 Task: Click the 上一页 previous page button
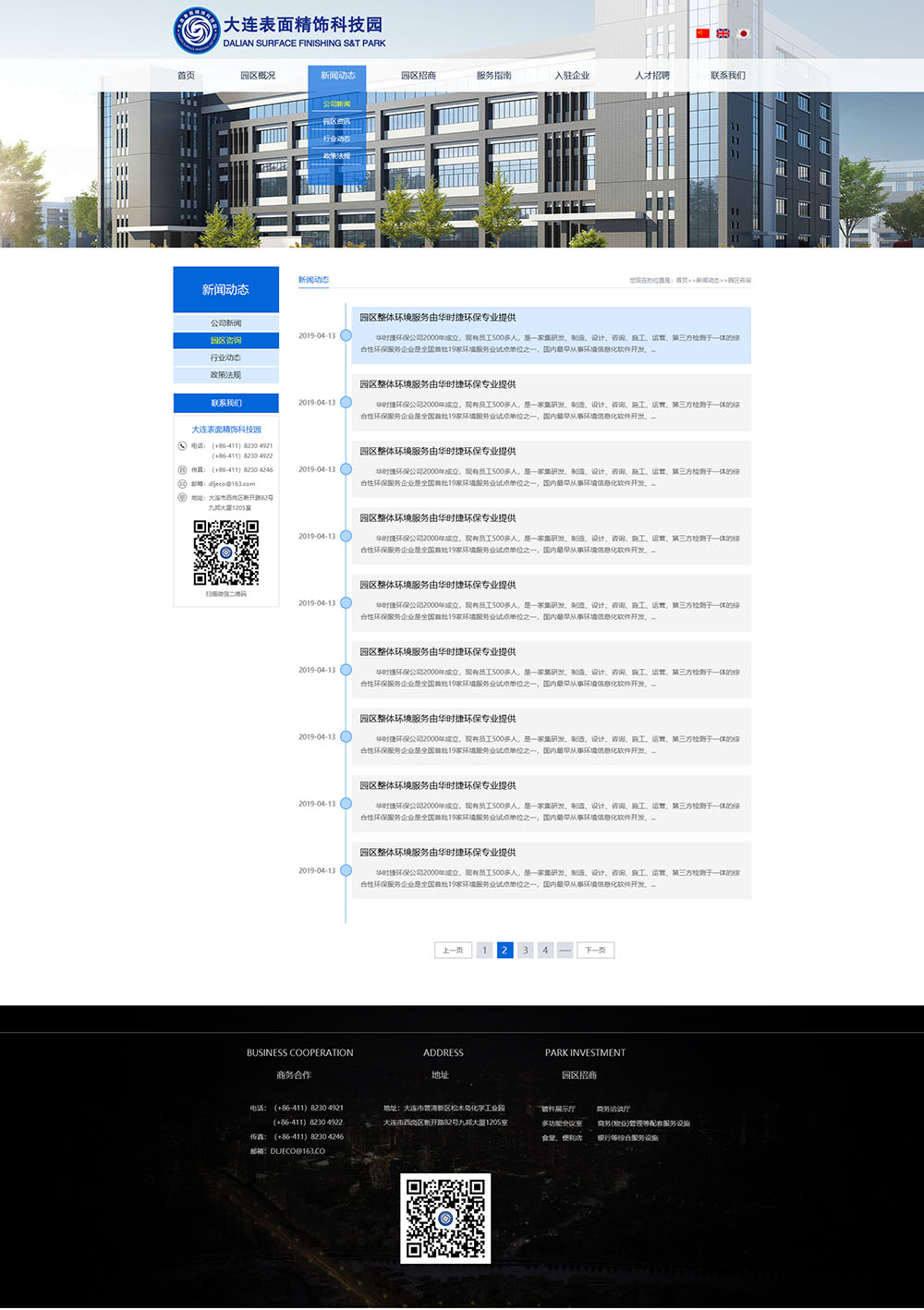[x=453, y=951]
